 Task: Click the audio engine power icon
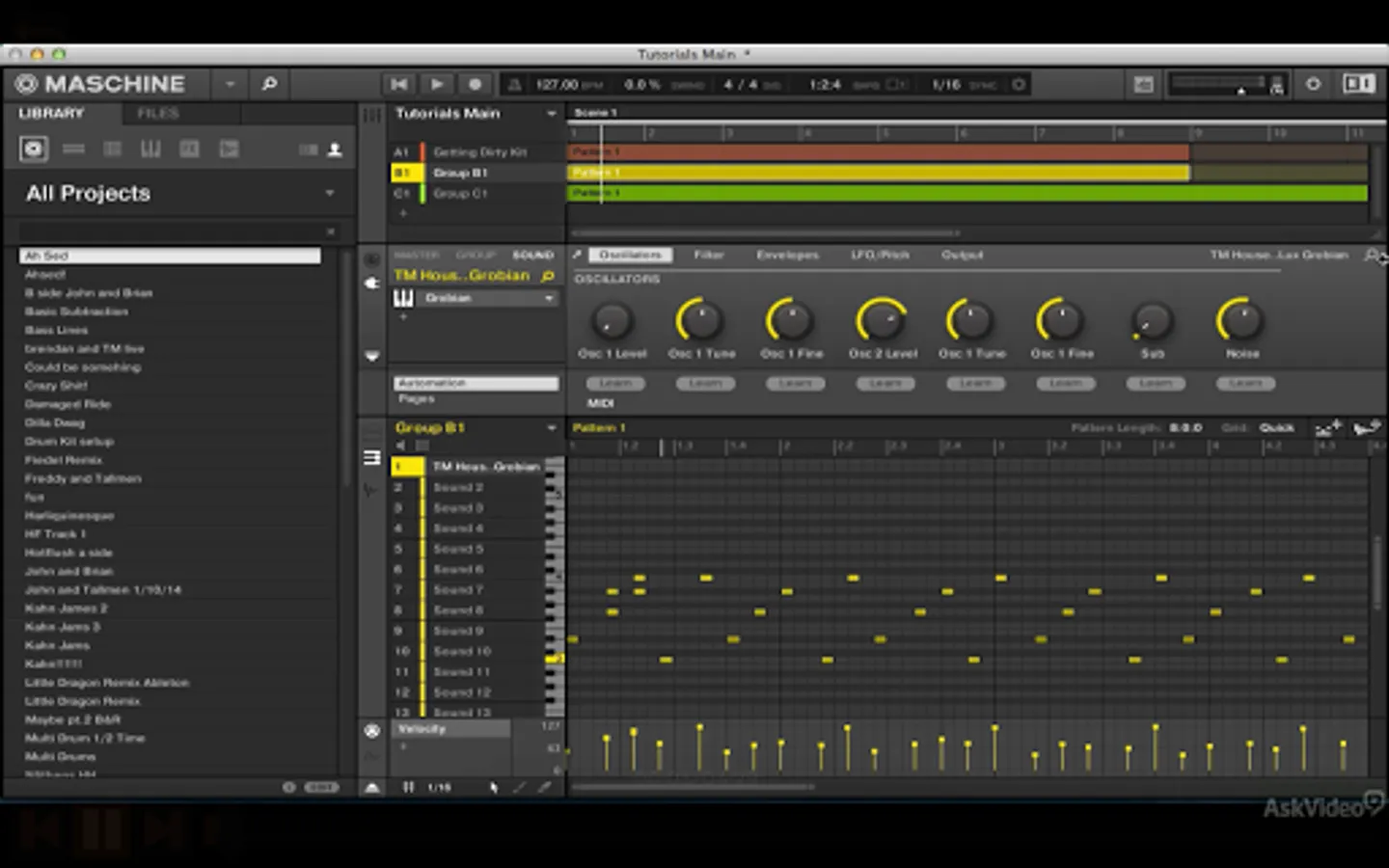point(1313,85)
